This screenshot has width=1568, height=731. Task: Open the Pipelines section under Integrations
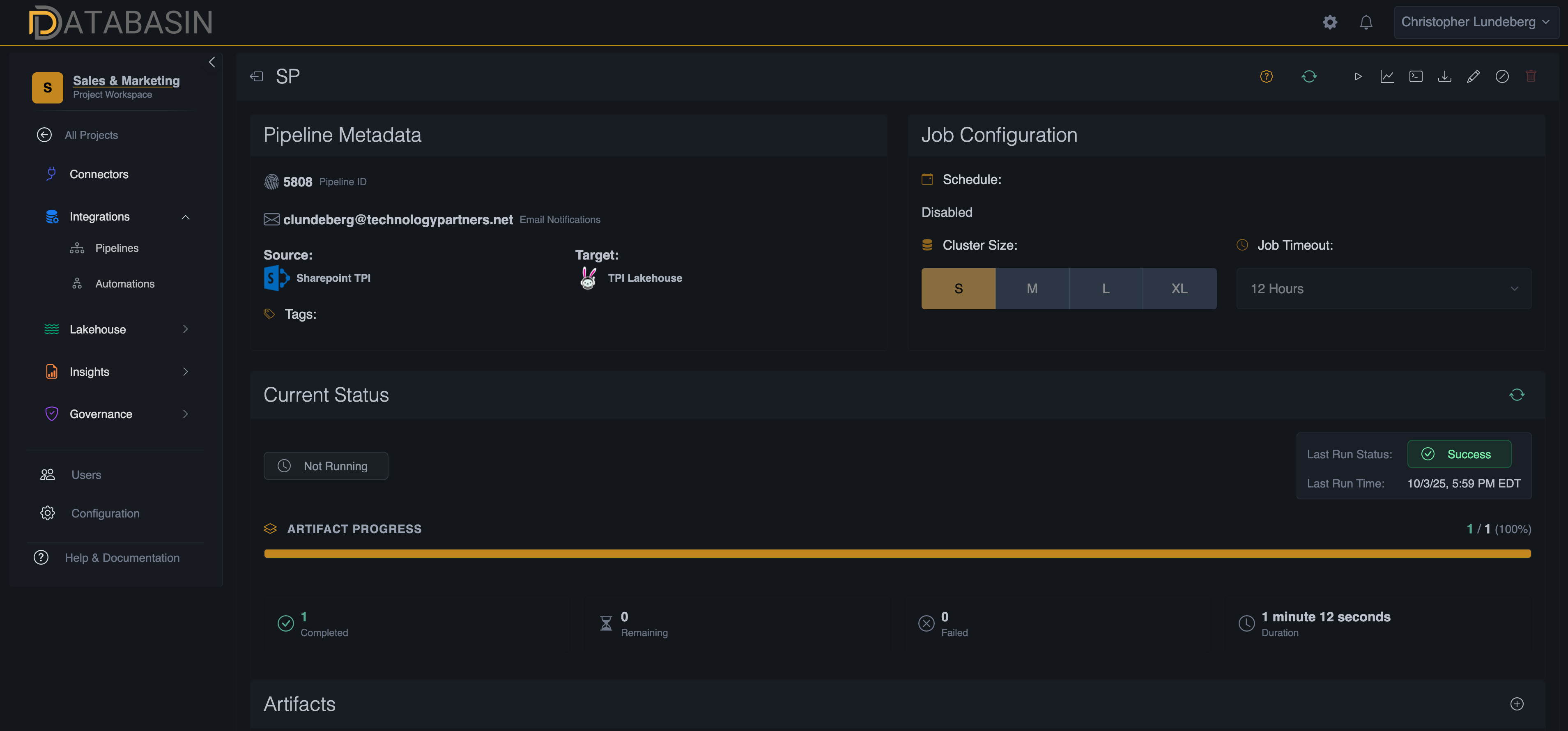click(117, 248)
